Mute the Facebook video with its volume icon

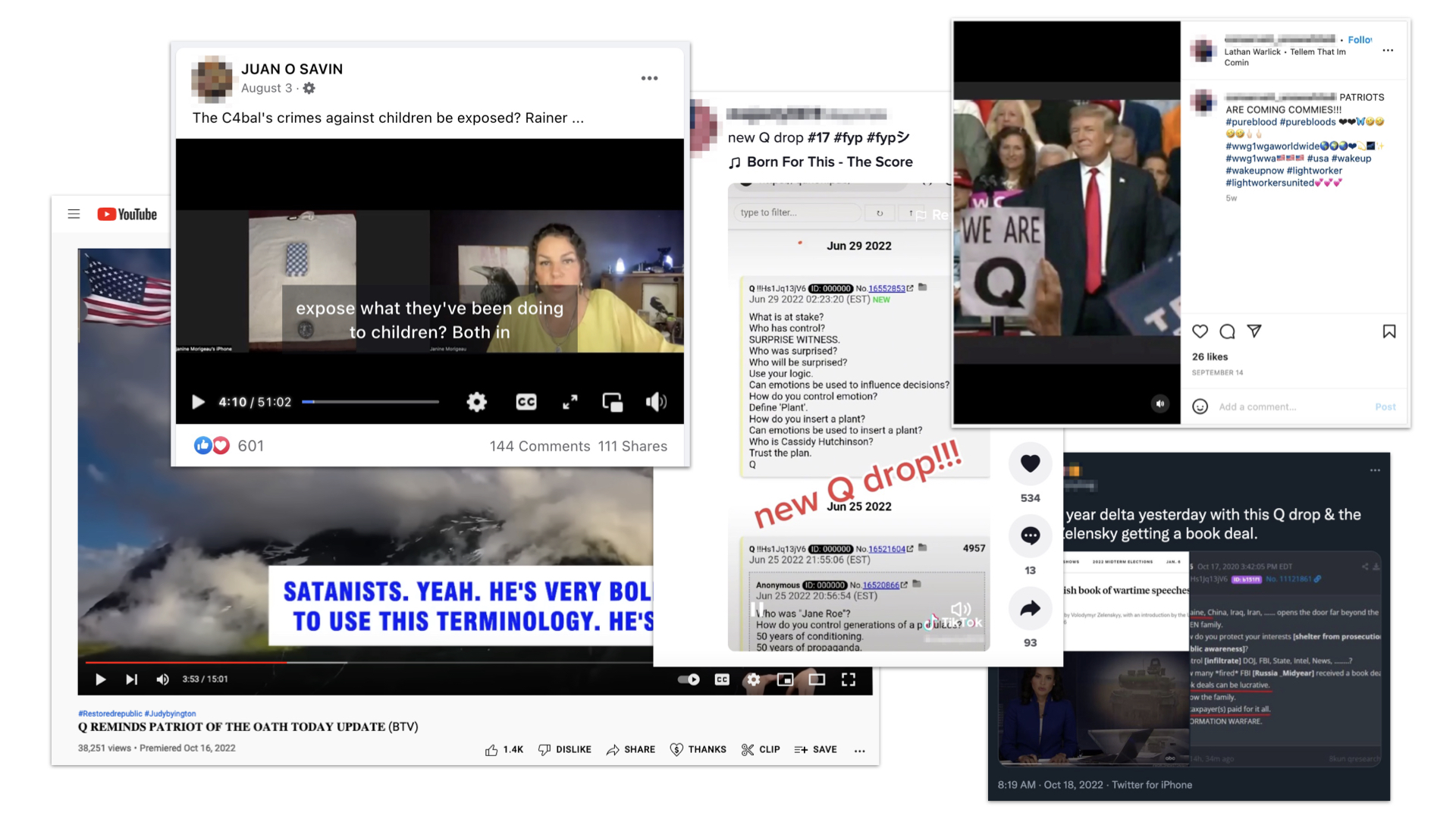click(655, 402)
